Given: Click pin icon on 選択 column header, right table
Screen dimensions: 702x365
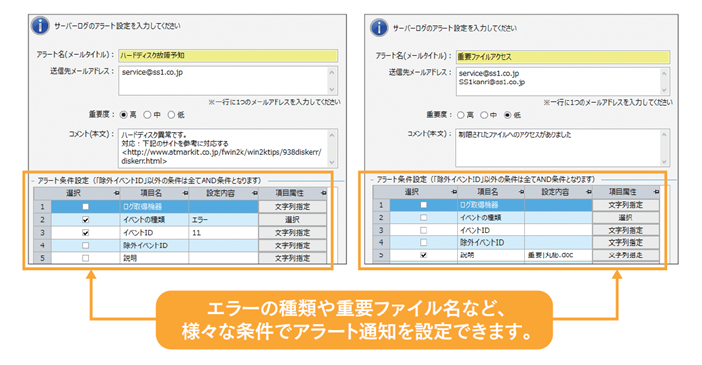Looking at the screenshot, I should point(454,192).
